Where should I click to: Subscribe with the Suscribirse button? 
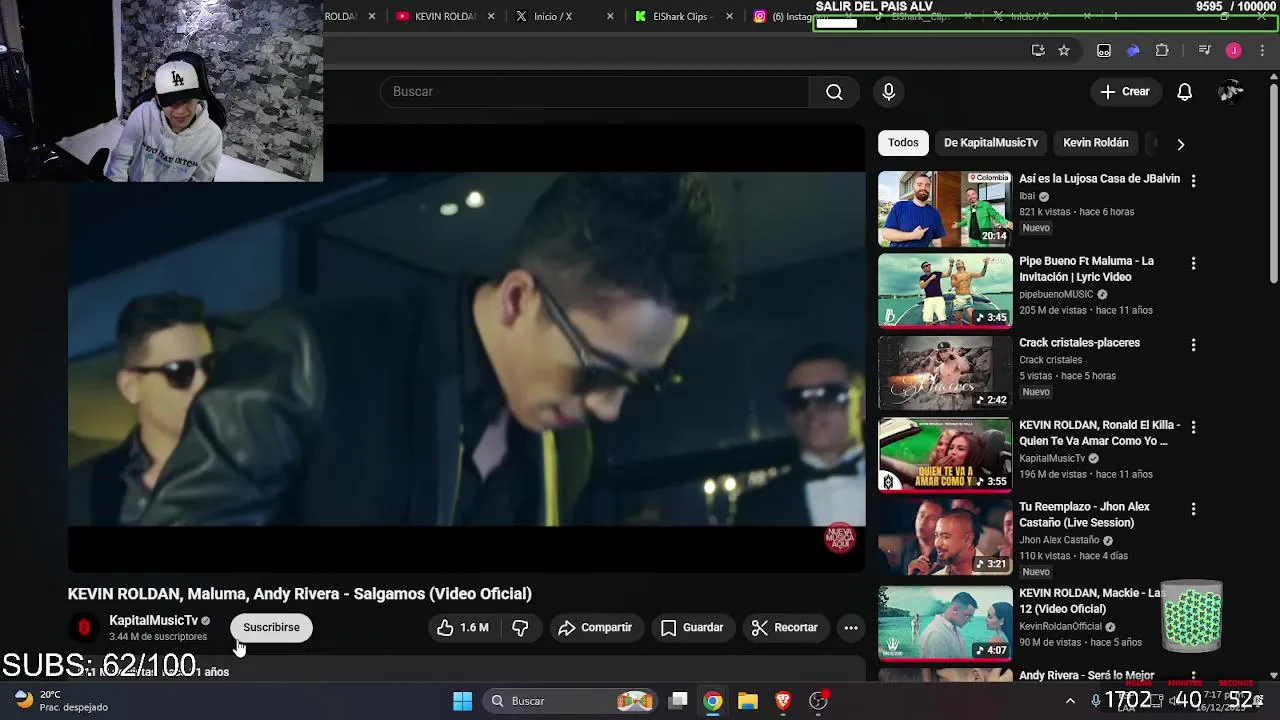(271, 628)
